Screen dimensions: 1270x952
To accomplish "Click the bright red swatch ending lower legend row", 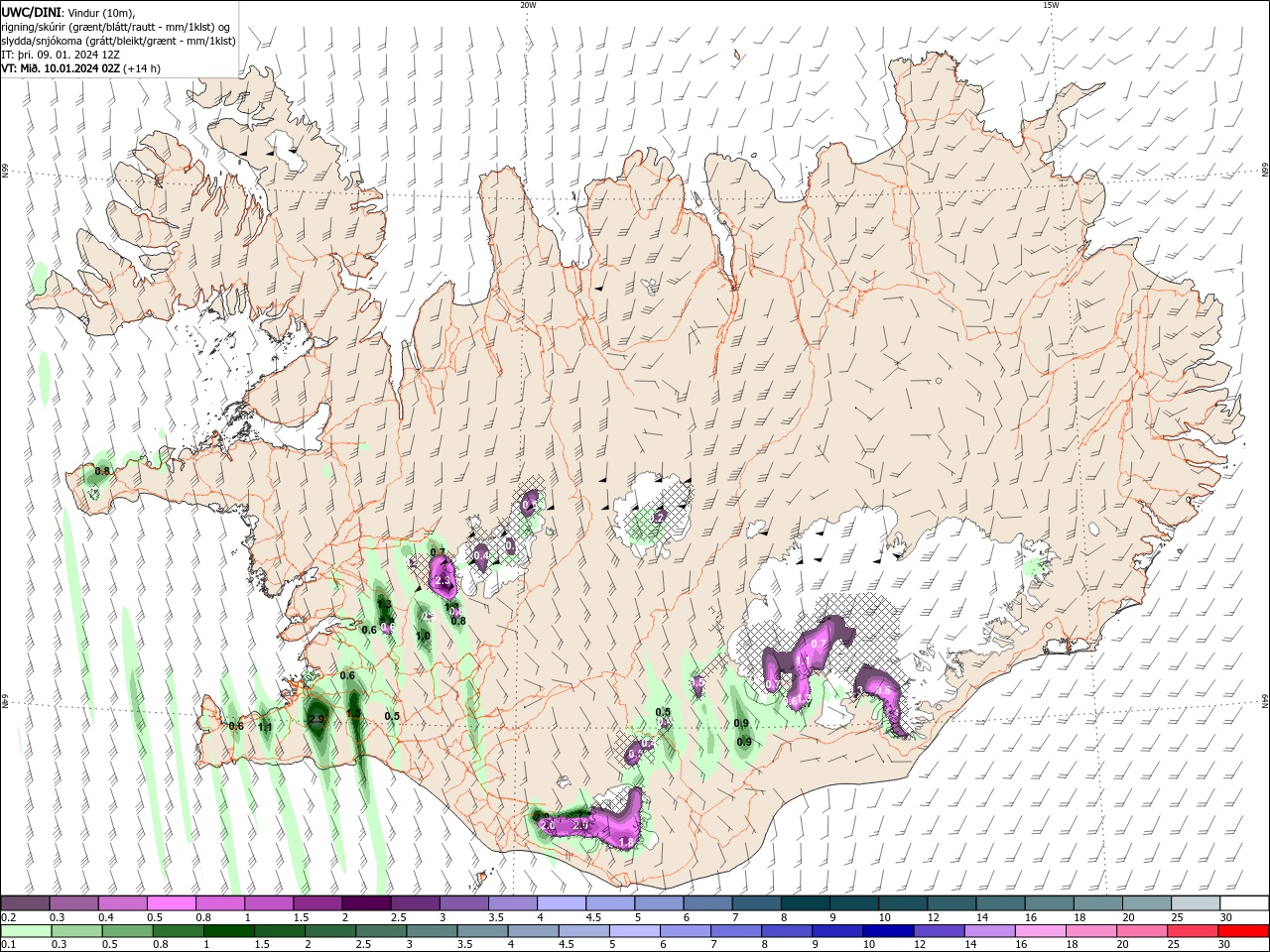I will [x=1244, y=931].
